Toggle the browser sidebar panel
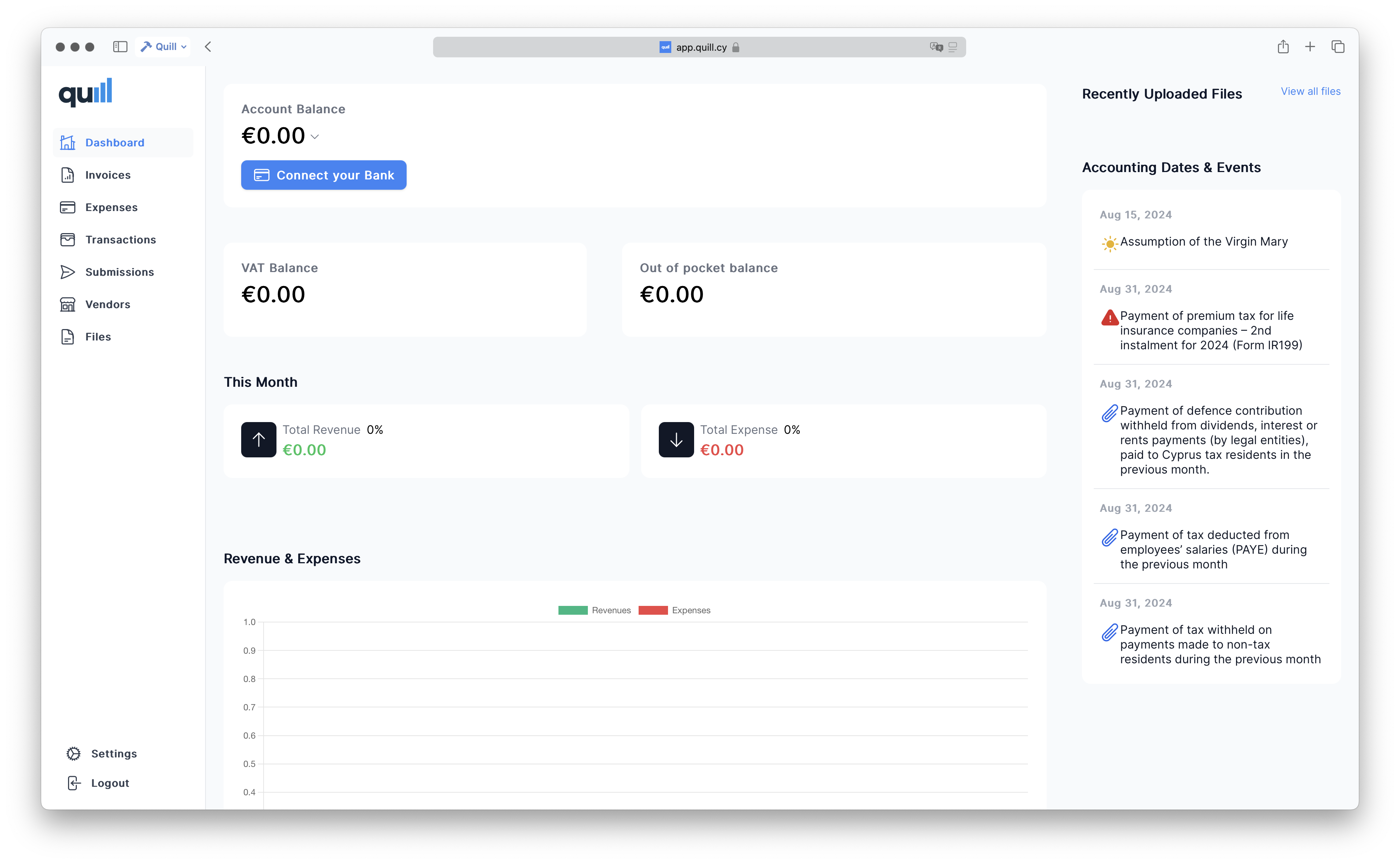The height and width of the screenshot is (864, 1400). pyautogui.click(x=120, y=47)
